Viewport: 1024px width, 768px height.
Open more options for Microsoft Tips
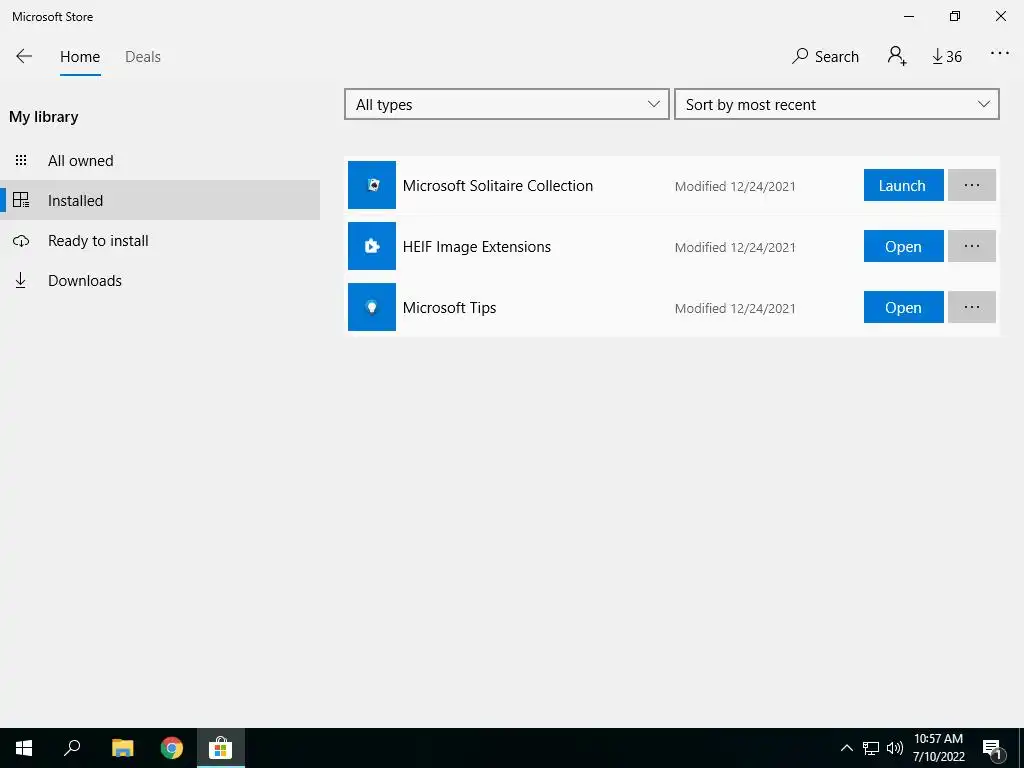click(x=972, y=307)
